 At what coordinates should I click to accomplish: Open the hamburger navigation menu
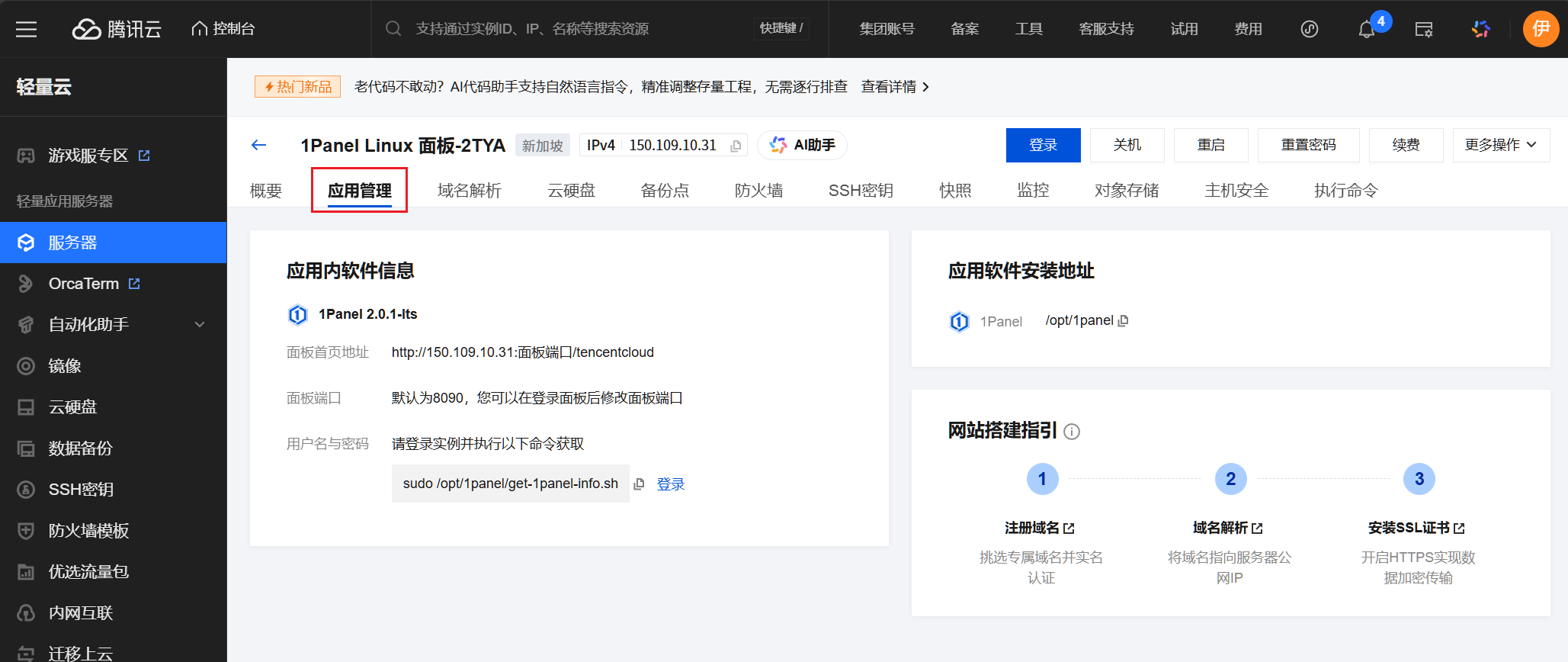(27, 29)
